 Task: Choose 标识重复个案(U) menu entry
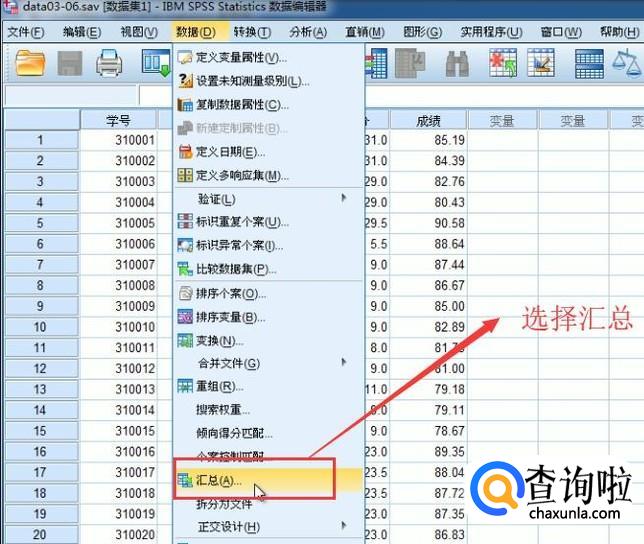click(269, 222)
